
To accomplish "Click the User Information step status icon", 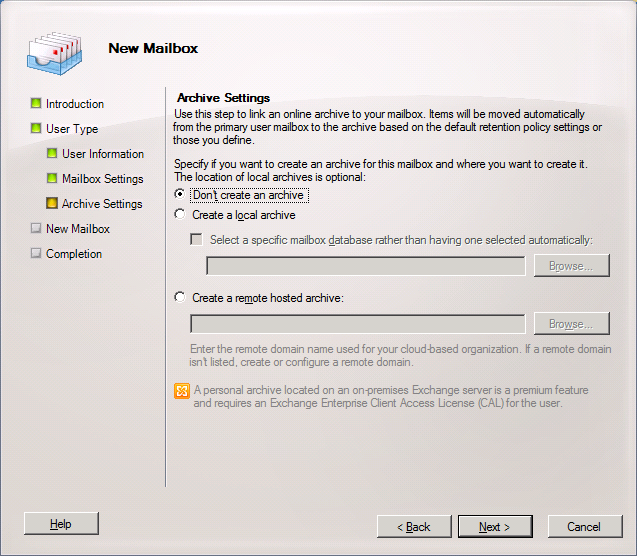I will tap(52, 154).
